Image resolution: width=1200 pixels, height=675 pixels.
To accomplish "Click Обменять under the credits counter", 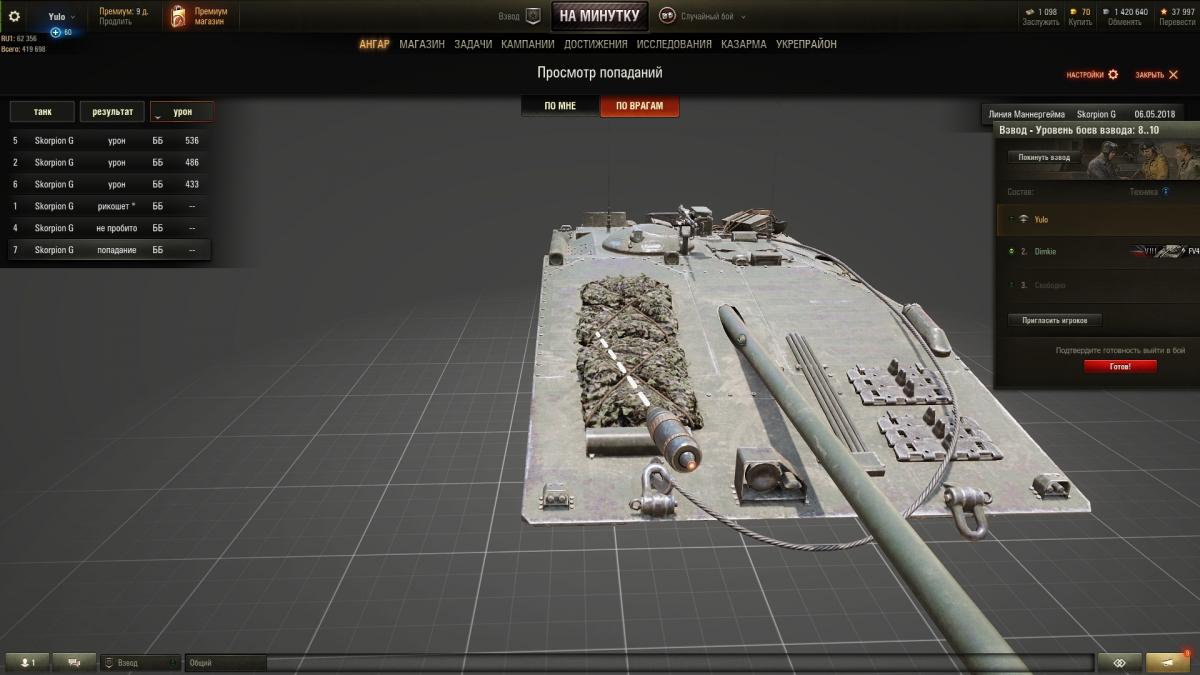I will [1125, 22].
